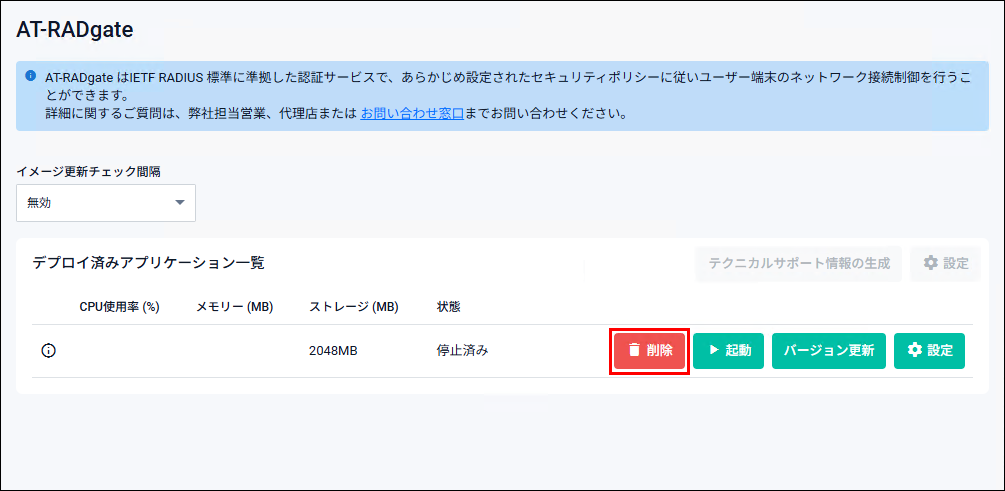Click the row's circled info icon
This screenshot has height=491, width=1005.
point(49,351)
